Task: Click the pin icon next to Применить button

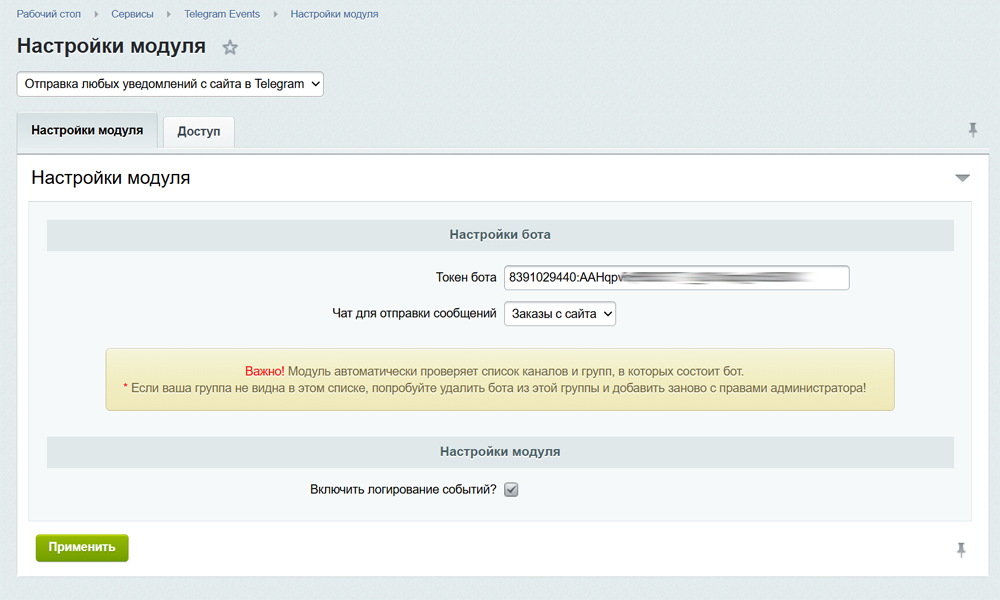Action: click(x=961, y=549)
